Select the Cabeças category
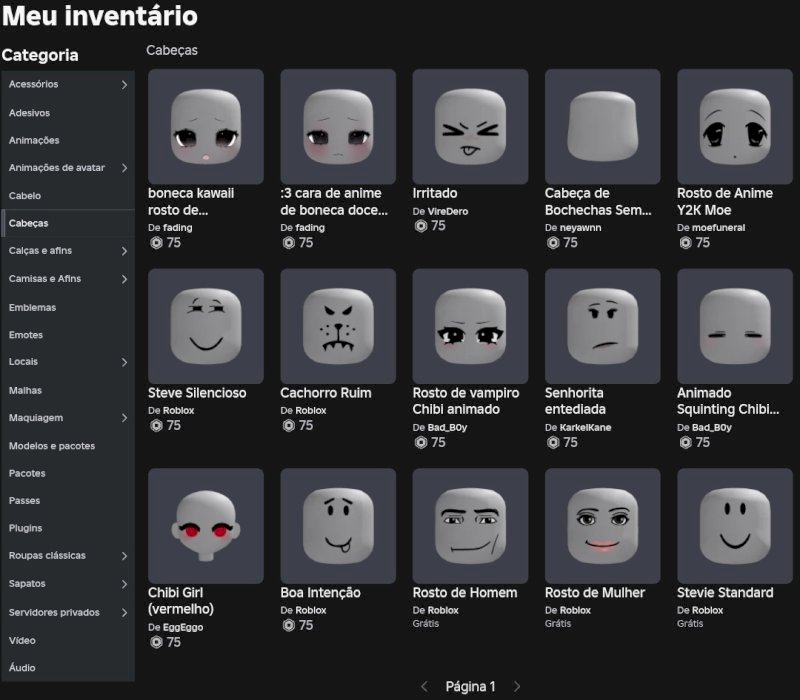The height and width of the screenshot is (700, 800). 68,223
